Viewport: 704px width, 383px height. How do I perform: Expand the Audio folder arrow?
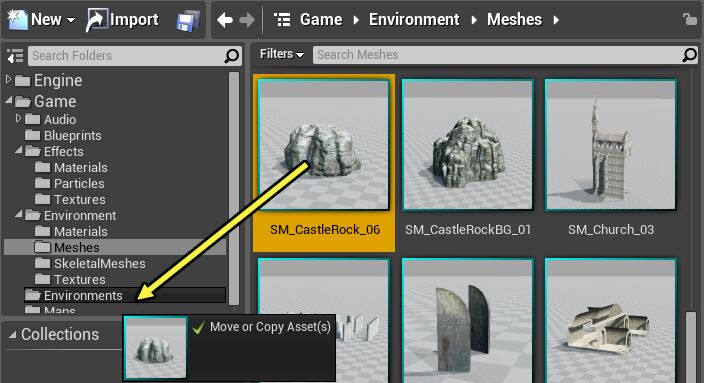[x=18, y=119]
